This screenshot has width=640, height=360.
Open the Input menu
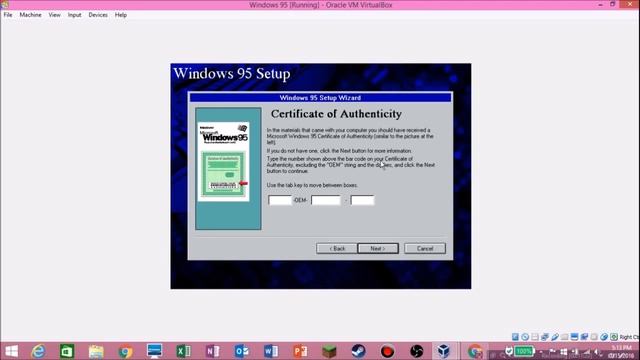coord(74,15)
